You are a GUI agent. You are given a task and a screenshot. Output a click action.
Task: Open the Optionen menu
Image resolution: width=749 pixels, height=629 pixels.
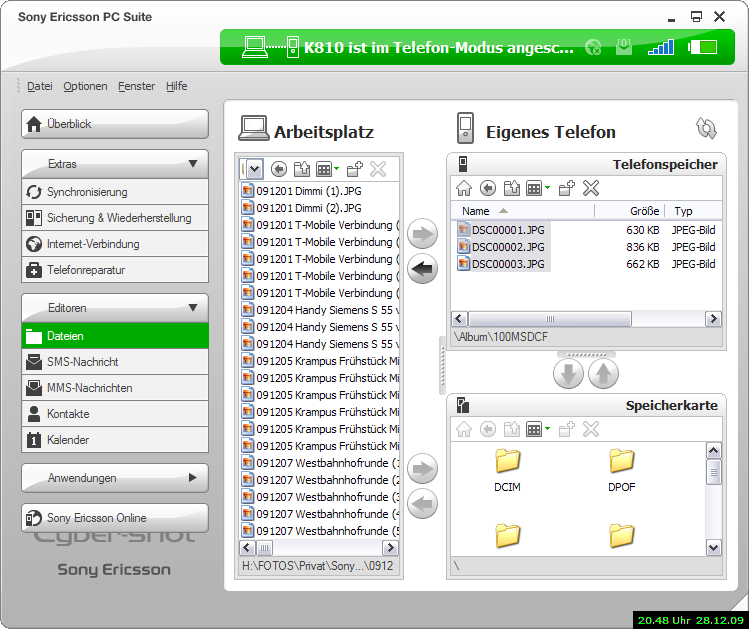[x=85, y=86]
